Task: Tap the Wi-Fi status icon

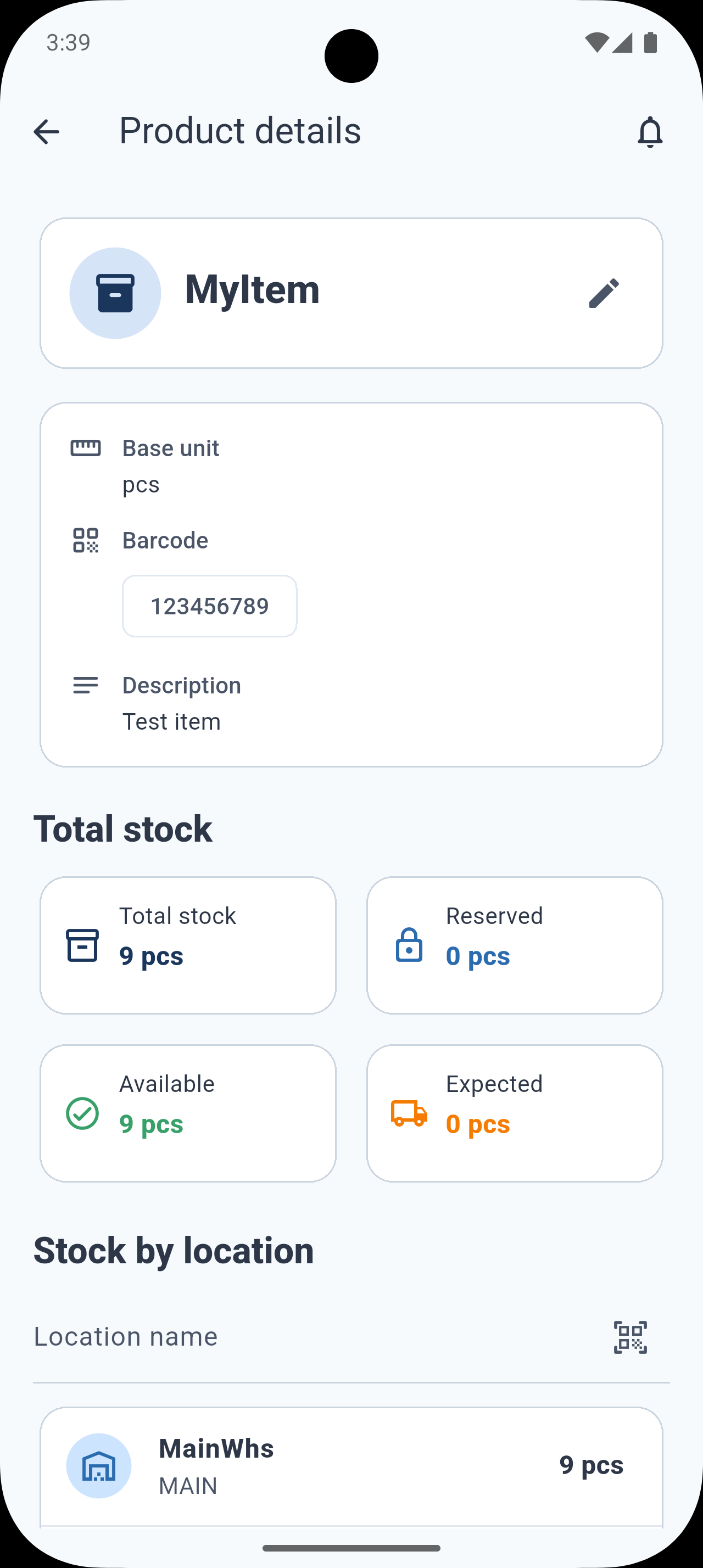Action: click(596, 43)
